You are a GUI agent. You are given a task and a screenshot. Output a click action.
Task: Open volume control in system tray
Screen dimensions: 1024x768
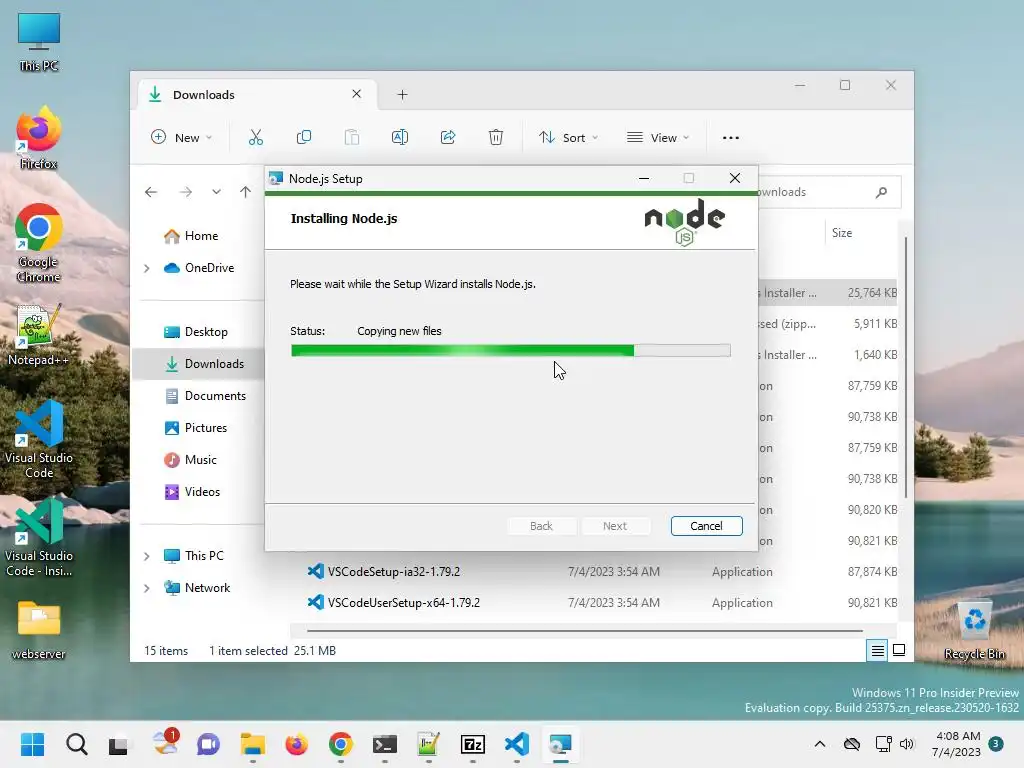pos(906,744)
